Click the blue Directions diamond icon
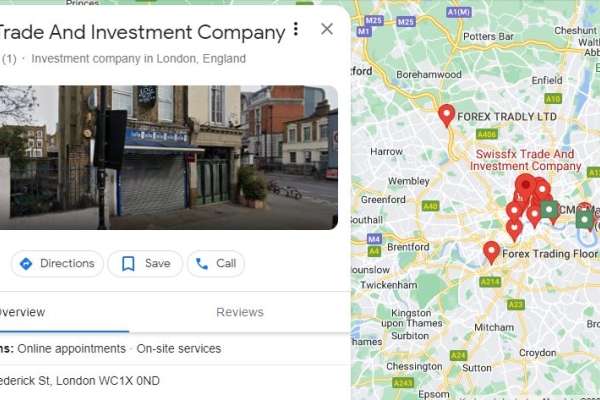Image resolution: width=600 pixels, height=400 pixels. click(26, 264)
